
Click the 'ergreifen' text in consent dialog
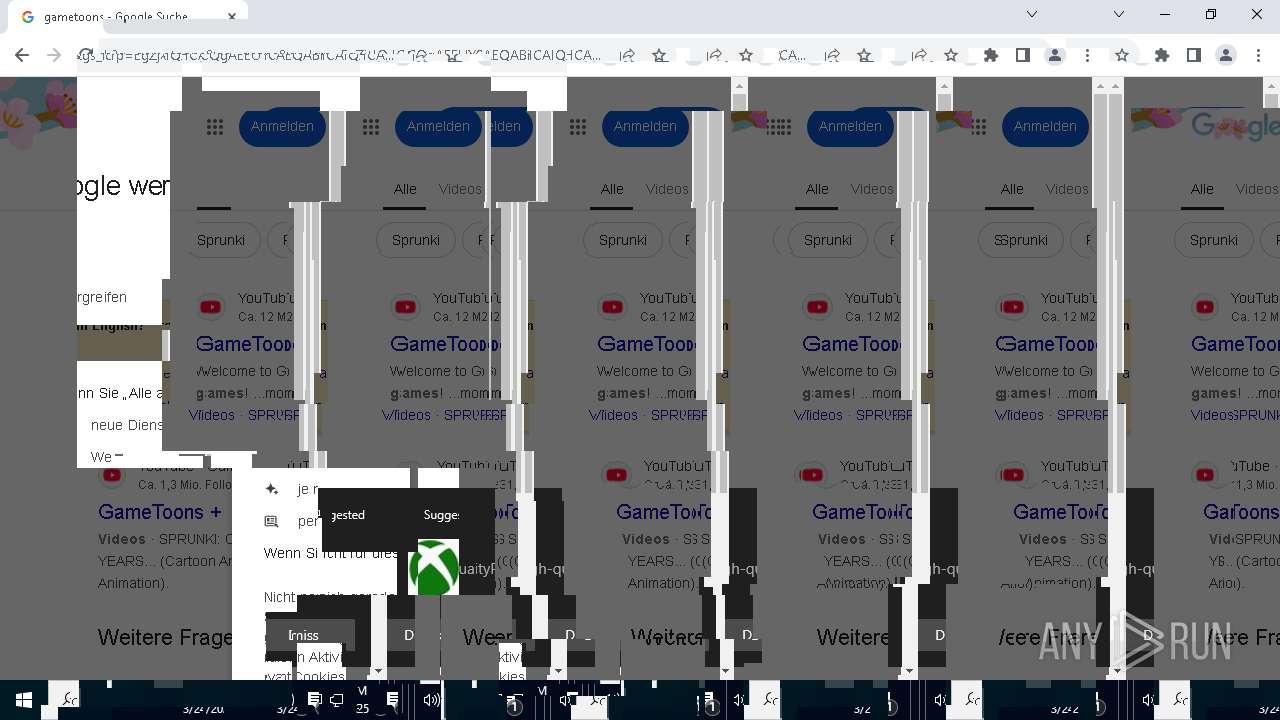pyautogui.click(x=102, y=297)
